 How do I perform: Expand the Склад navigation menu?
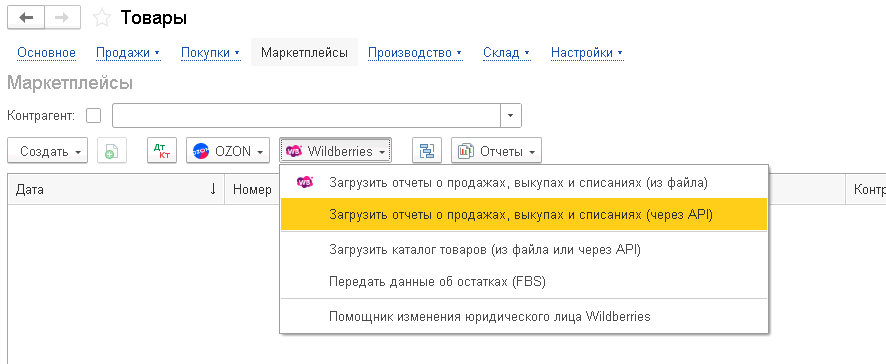(506, 53)
